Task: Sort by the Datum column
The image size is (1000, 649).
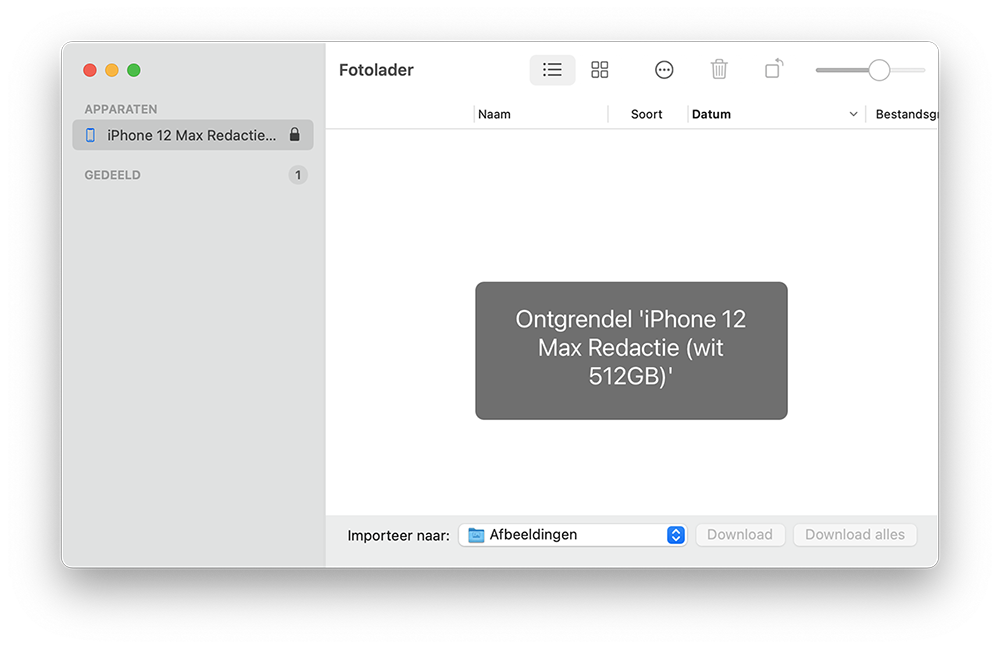Action: [x=711, y=114]
